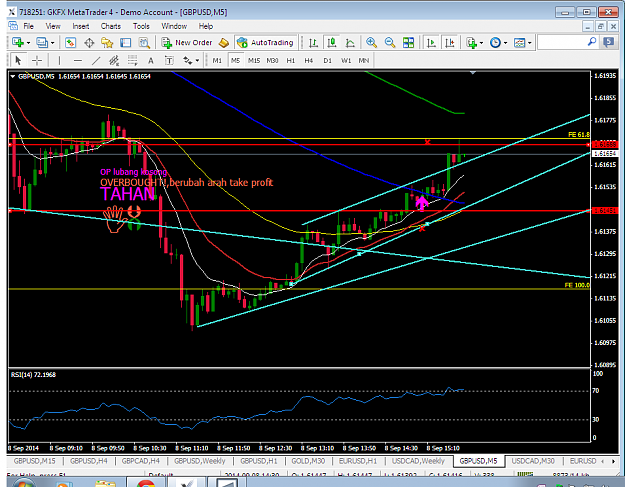The image size is (625, 487).
Task: Select the text tool A
Action: coord(151,61)
